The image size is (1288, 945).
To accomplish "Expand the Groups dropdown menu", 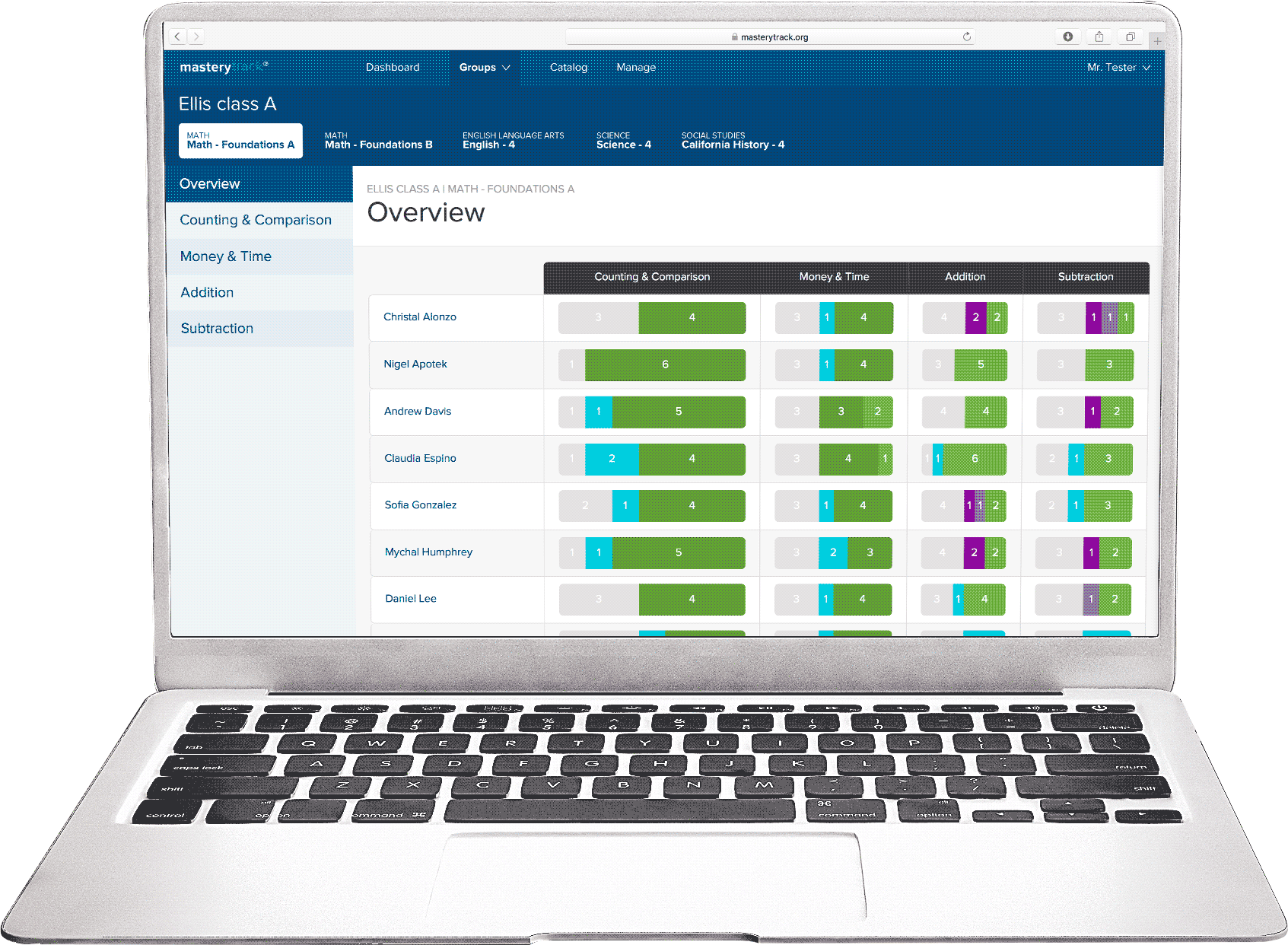I will pyautogui.click(x=485, y=68).
